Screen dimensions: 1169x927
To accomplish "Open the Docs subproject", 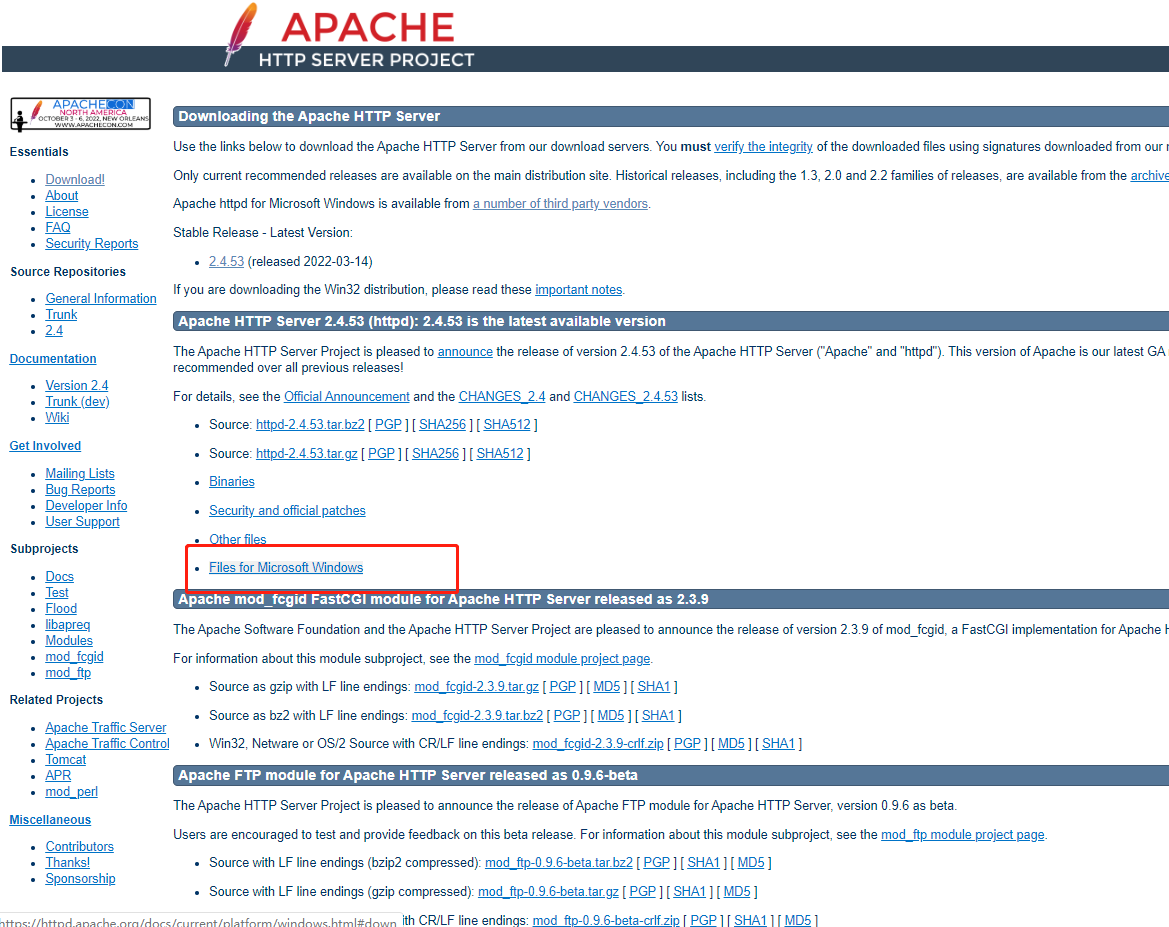I will 60,576.
